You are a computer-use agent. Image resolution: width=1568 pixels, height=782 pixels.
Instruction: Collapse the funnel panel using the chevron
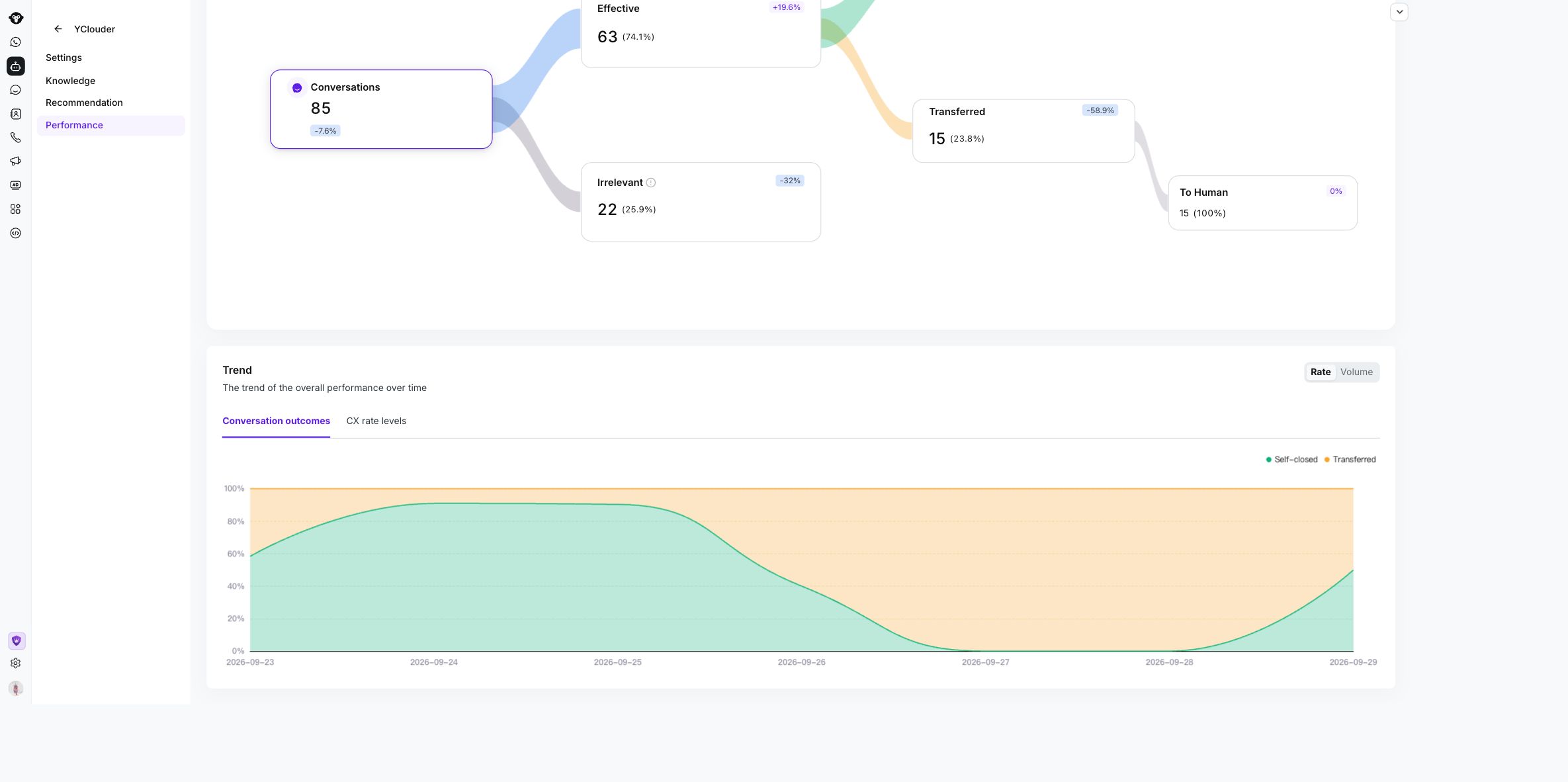point(1399,12)
